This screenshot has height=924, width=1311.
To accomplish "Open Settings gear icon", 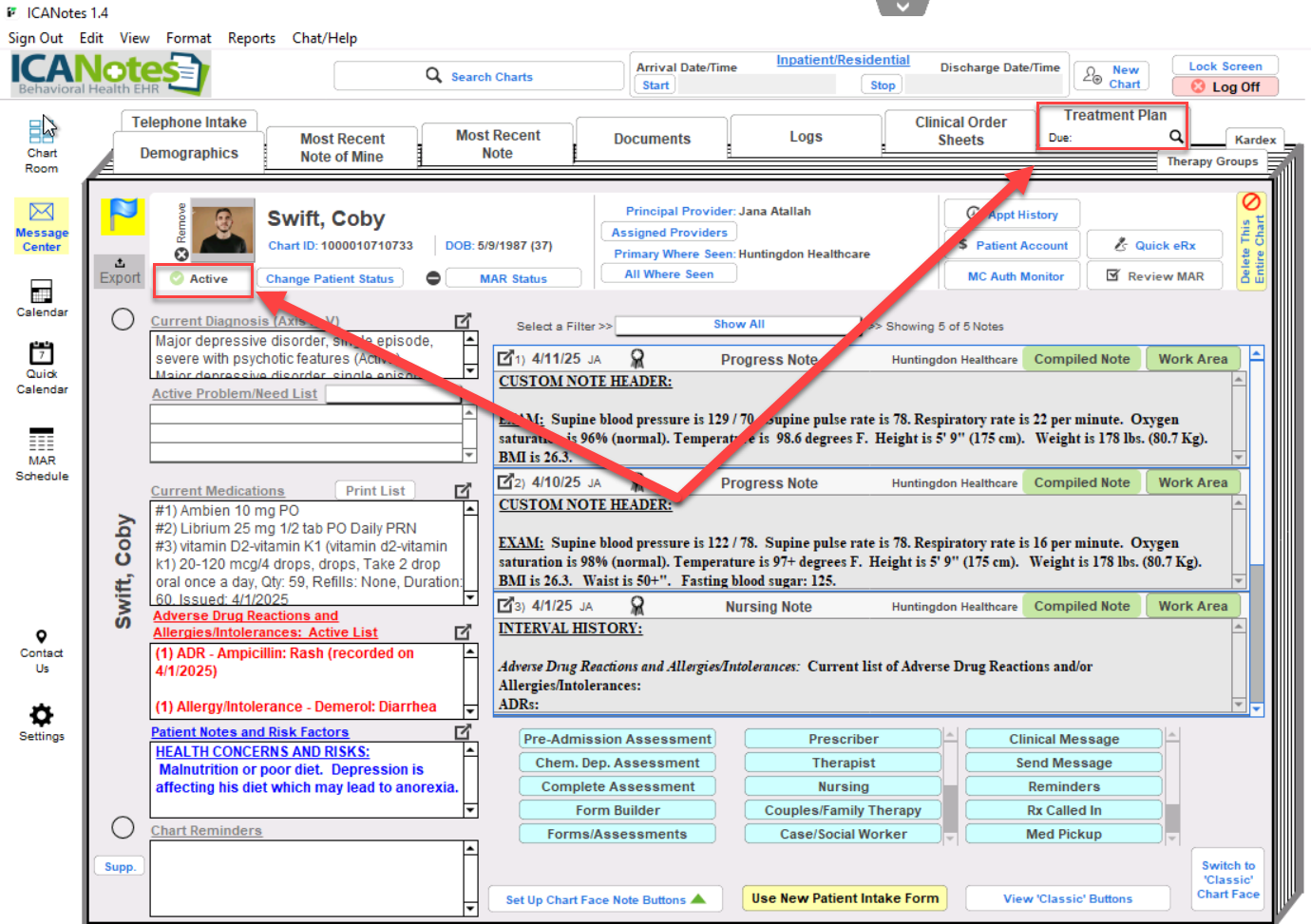I will pyautogui.click(x=42, y=714).
